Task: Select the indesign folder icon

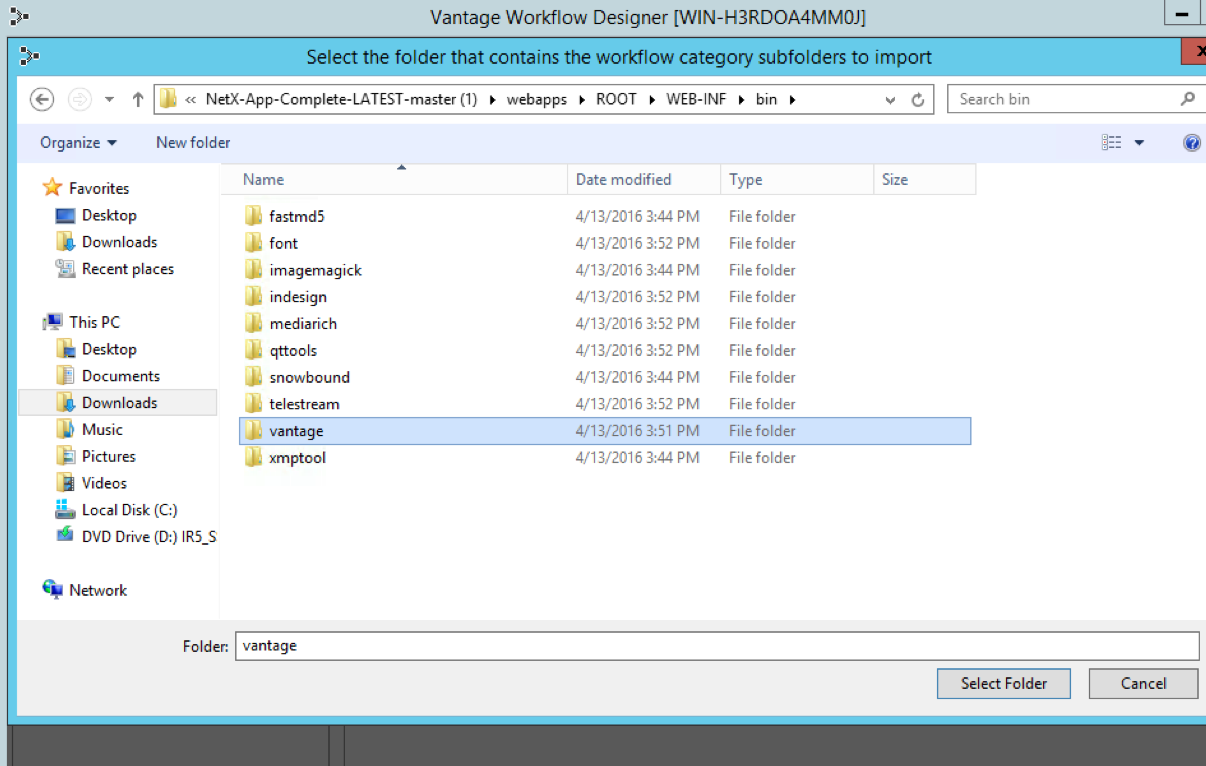Action: coord(254,297)
